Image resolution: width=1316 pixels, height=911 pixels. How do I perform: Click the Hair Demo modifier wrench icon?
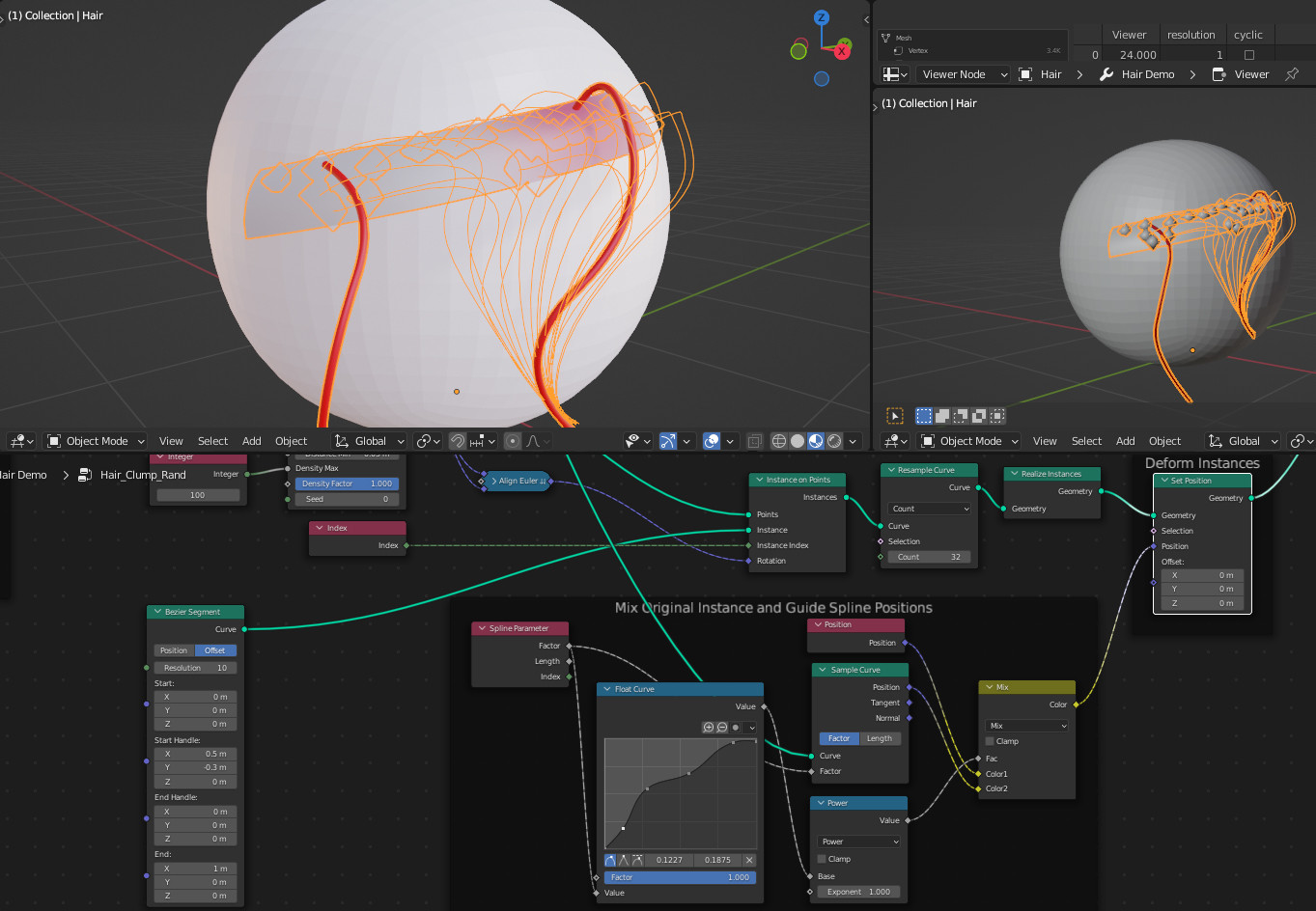1106,74
